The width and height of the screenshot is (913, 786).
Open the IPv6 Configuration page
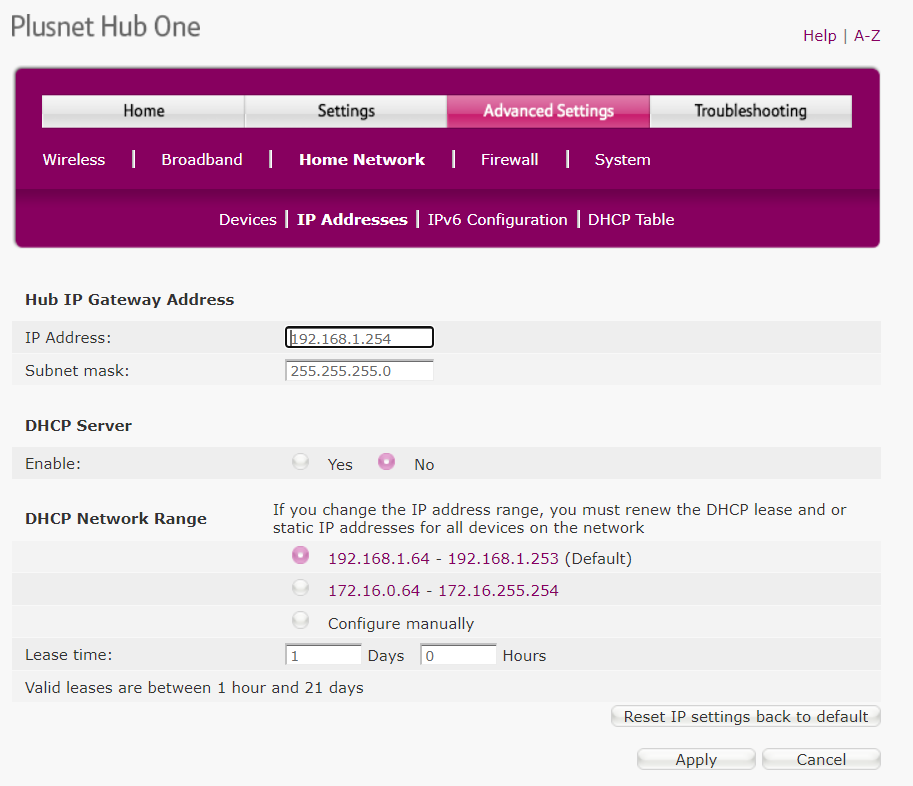coord(497,219)
